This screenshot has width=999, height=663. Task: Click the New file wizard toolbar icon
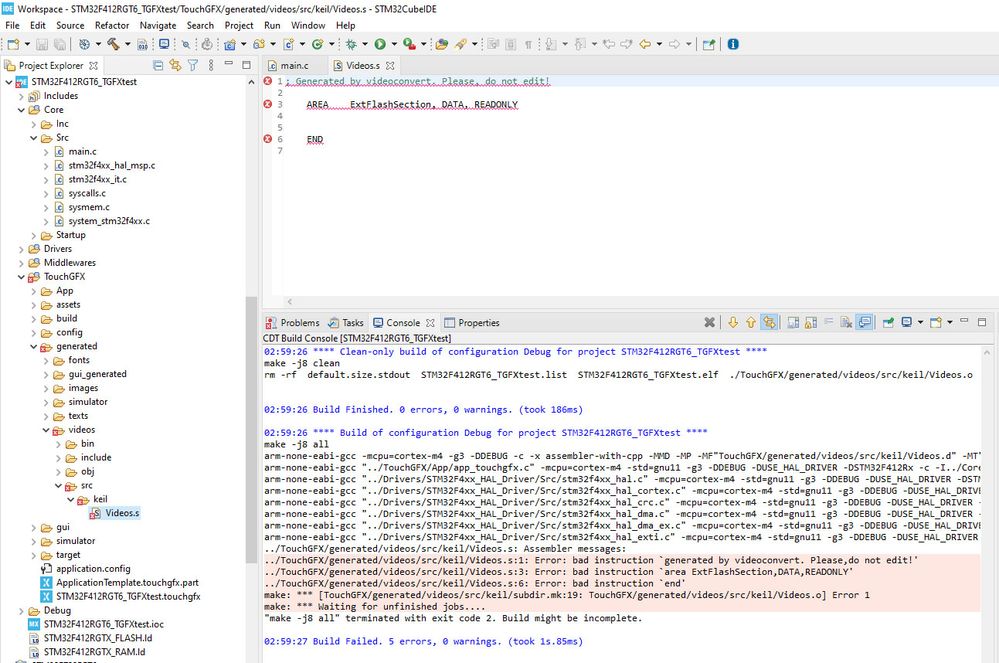point(13,44)
